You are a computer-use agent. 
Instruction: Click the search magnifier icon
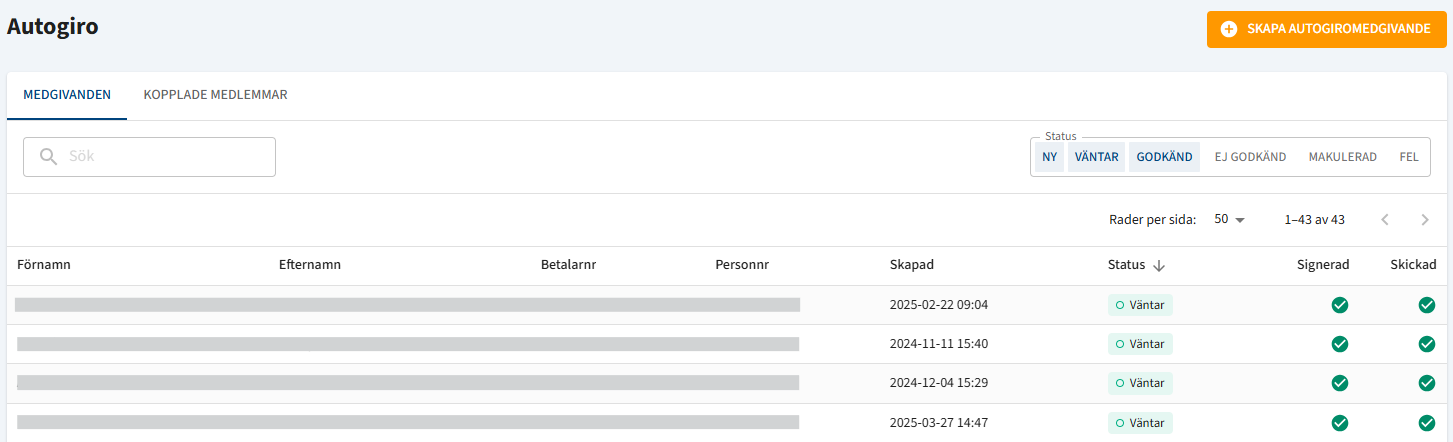[48, 157]
